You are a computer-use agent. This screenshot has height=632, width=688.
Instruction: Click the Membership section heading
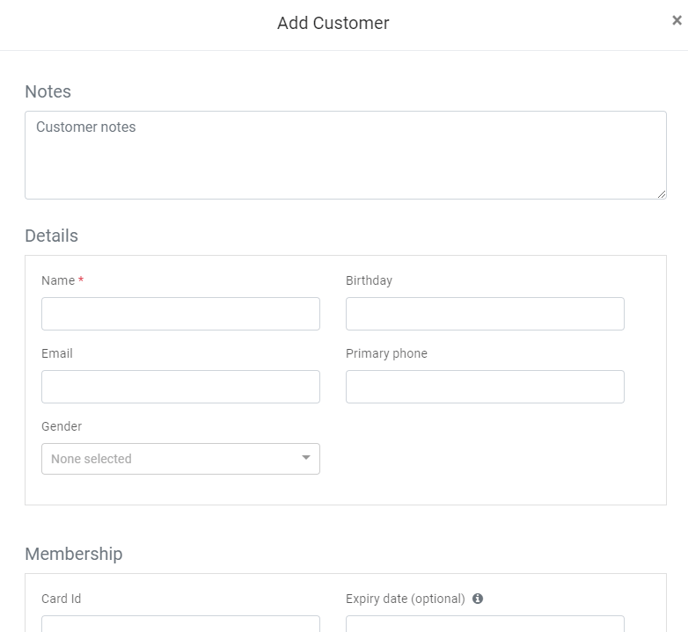coord(73,554)
